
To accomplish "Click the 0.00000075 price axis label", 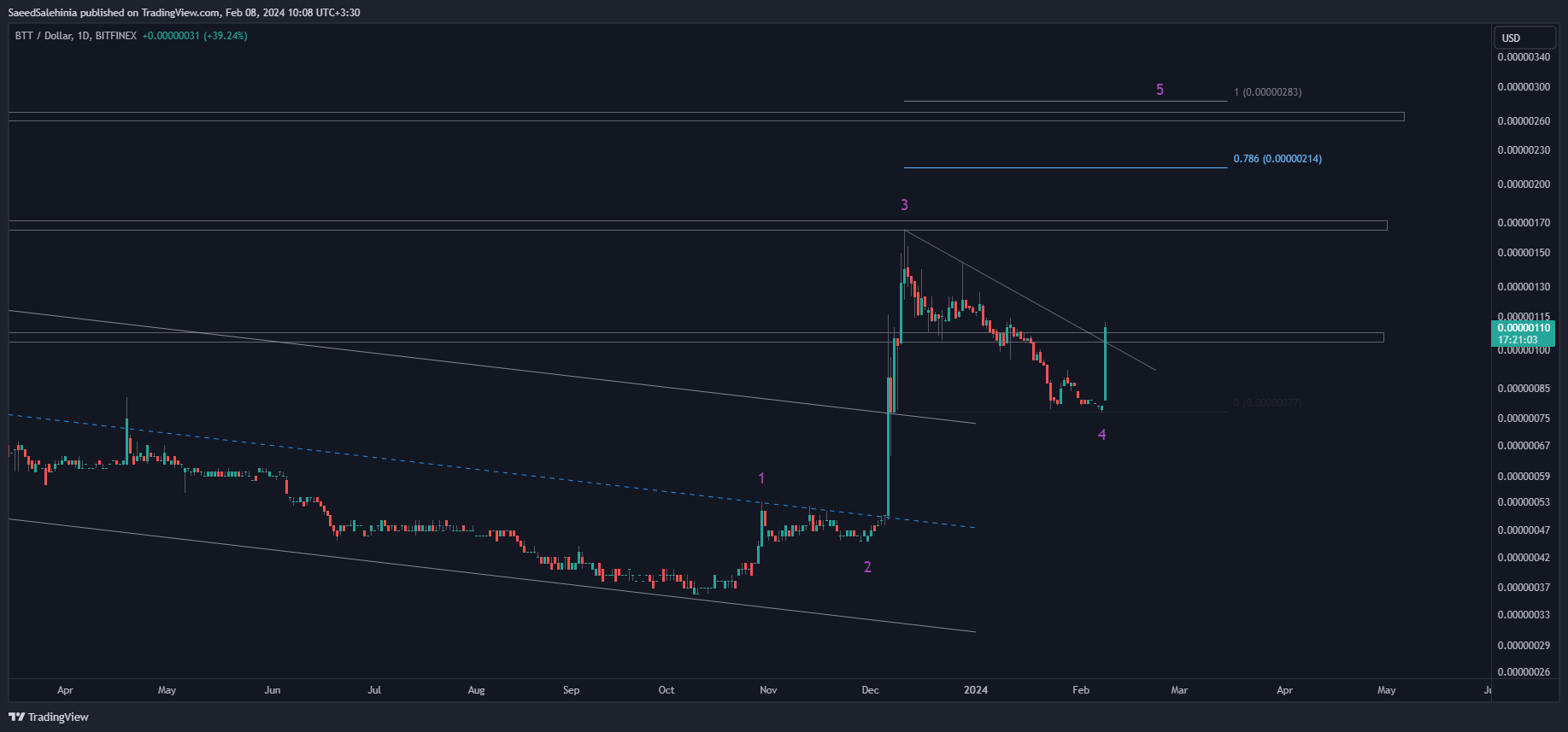I will (1524, 419).
